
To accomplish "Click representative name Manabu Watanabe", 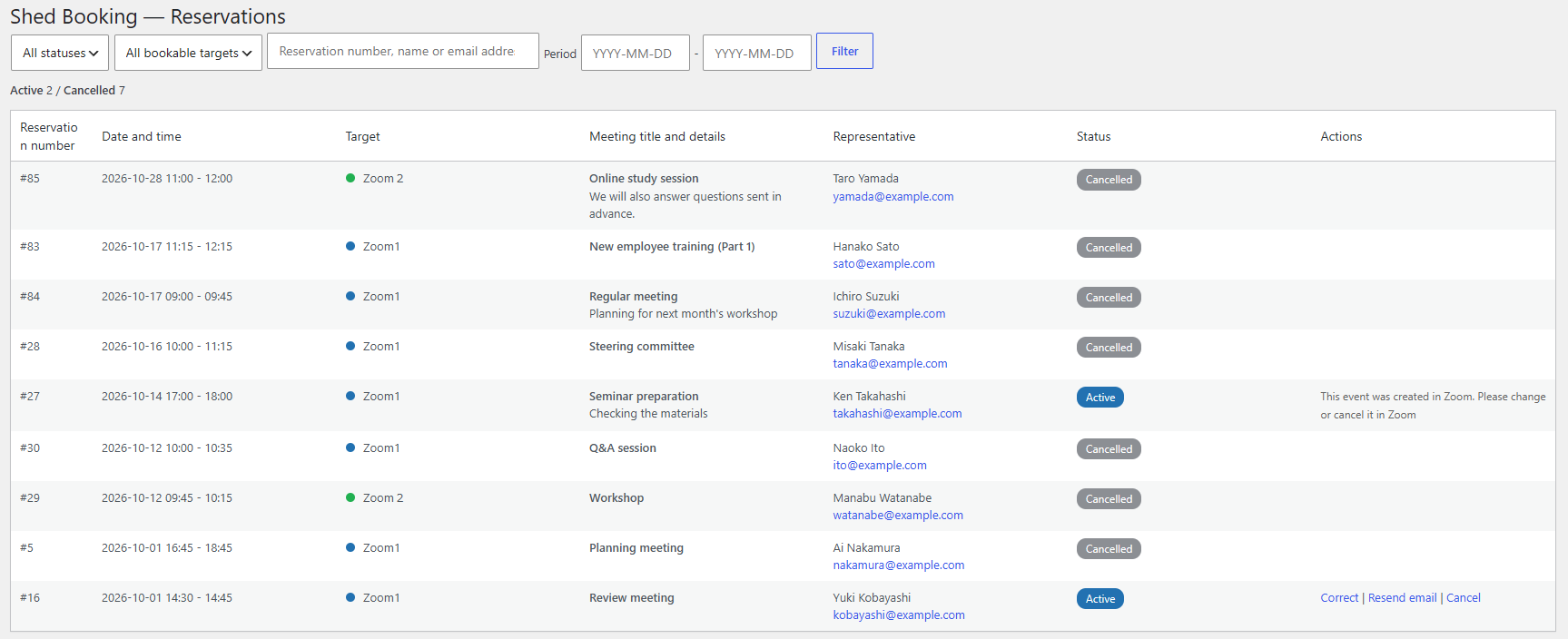I will pyautogui.click(x=882, y=498).
